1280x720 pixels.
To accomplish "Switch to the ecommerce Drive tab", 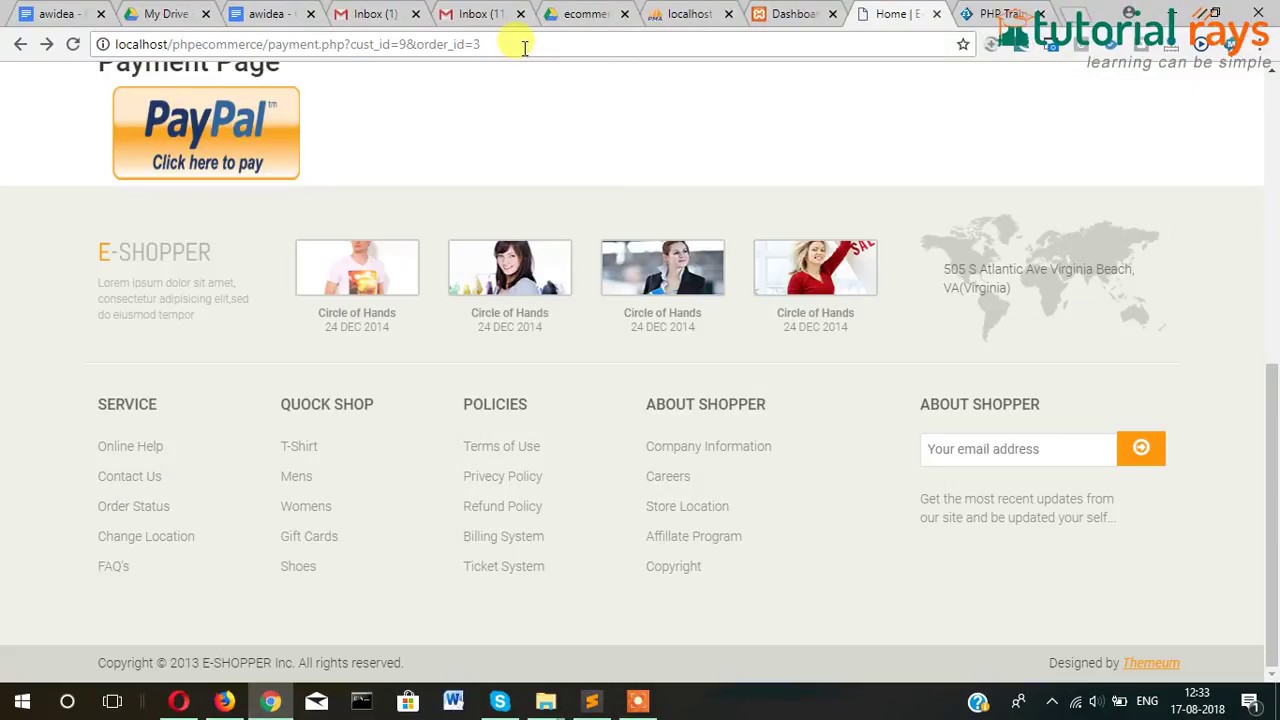I will tap(585, 14).
